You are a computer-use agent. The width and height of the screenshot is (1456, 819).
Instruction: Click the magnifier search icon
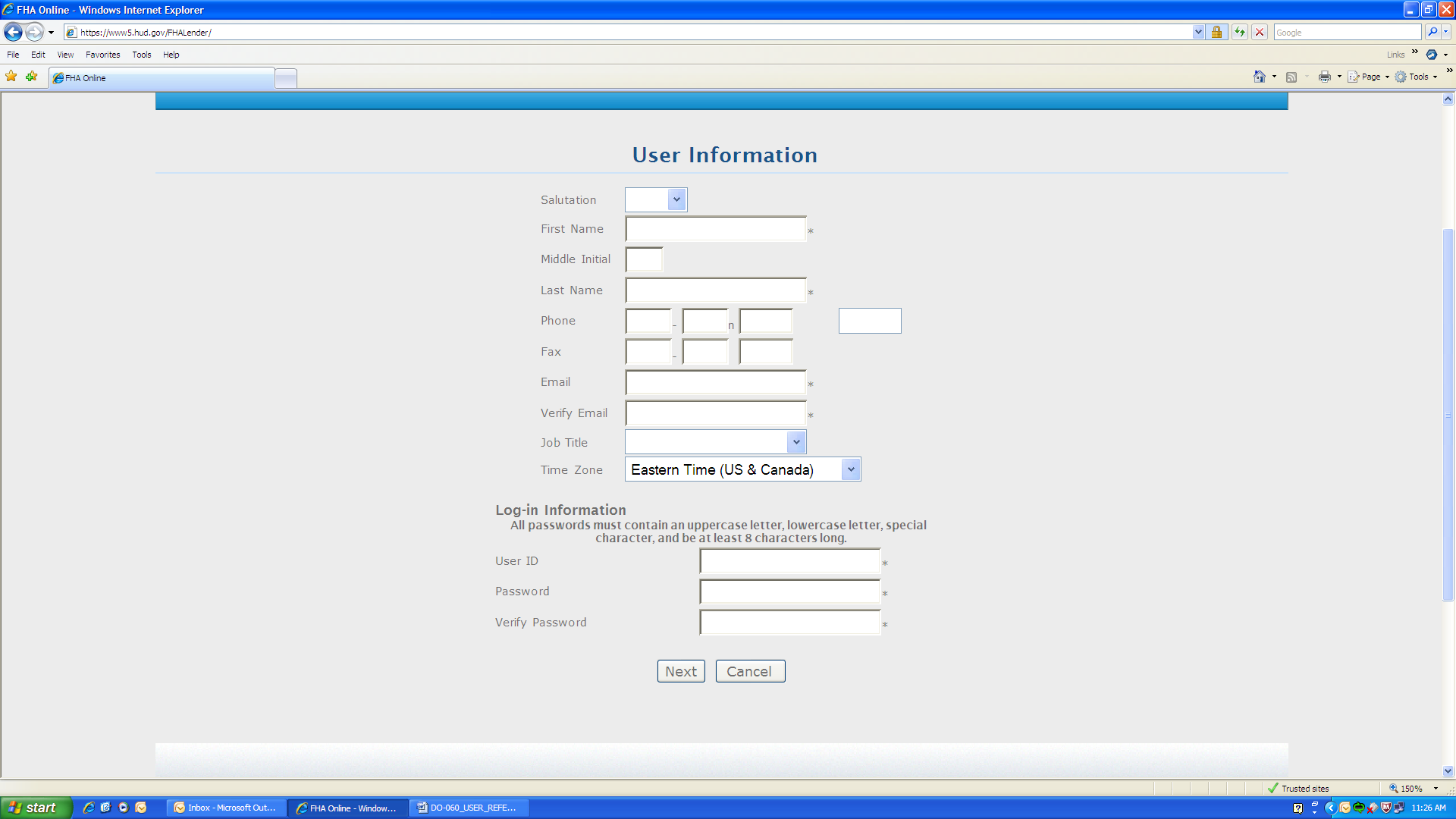pyautogui.click(x=1432, y=32)
